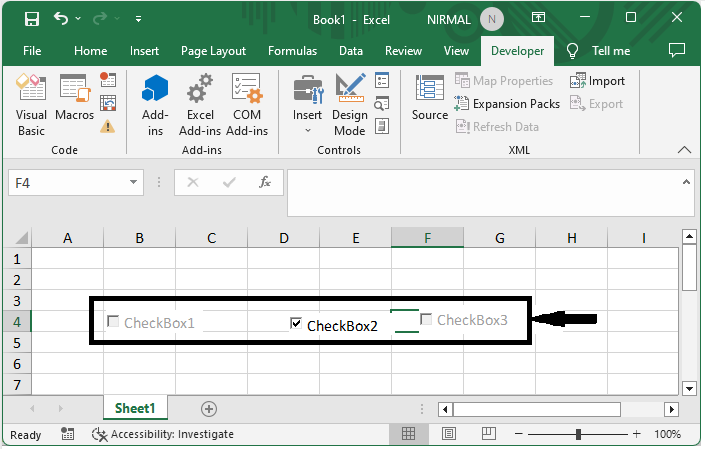Add a new sheet
The height and width of the screenshot is (449, 705).
coord(208,408)
